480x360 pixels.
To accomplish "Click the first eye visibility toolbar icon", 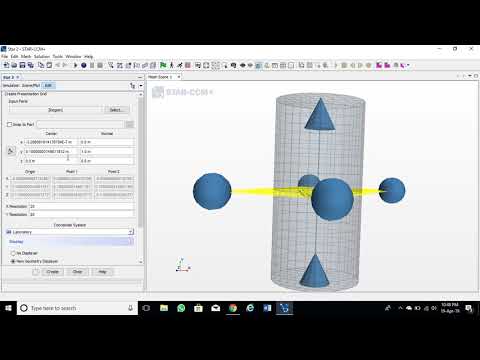I will (243, 65).
